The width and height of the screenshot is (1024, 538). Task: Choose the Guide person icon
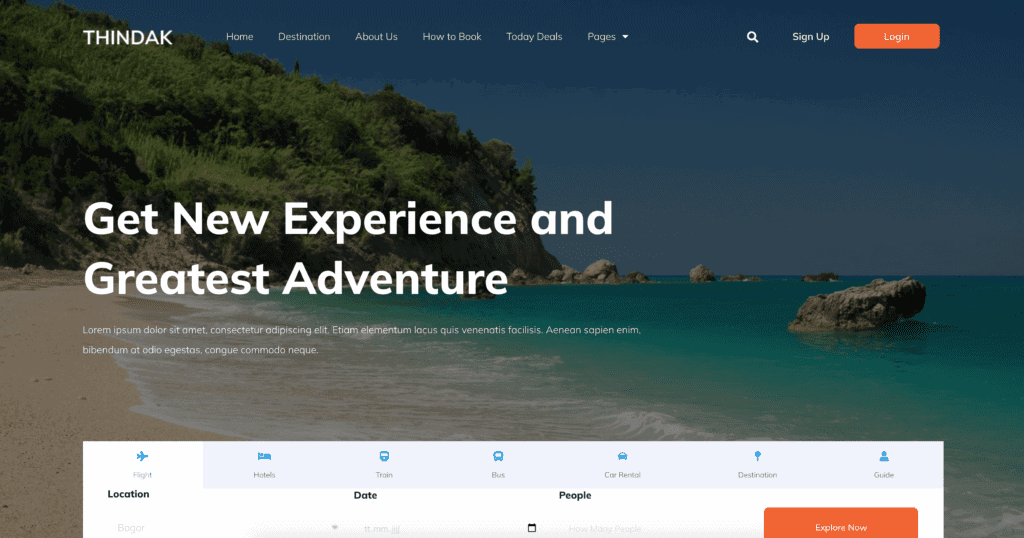(884, 456)
